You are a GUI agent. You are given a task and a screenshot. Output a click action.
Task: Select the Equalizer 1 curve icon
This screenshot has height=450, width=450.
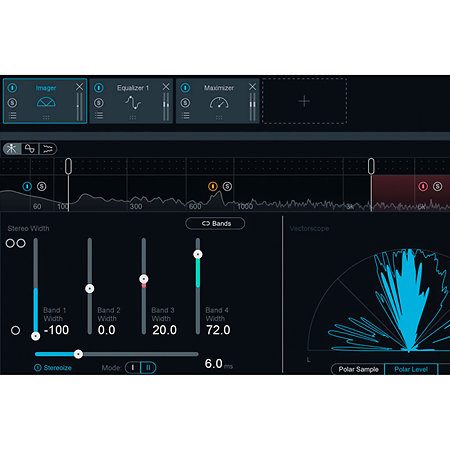(x=133, y=102)
